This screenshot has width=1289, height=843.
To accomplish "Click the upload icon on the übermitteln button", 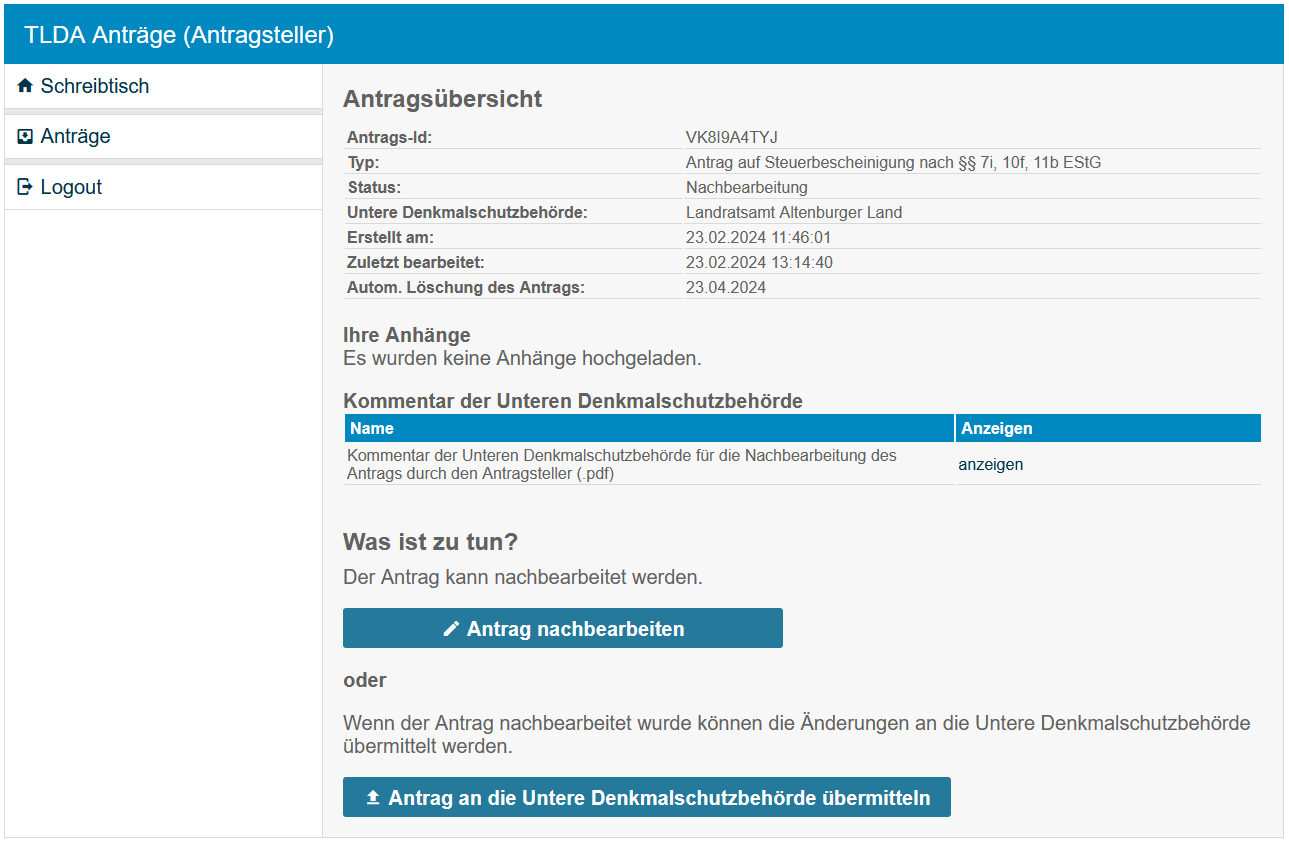I will point(373,798).
